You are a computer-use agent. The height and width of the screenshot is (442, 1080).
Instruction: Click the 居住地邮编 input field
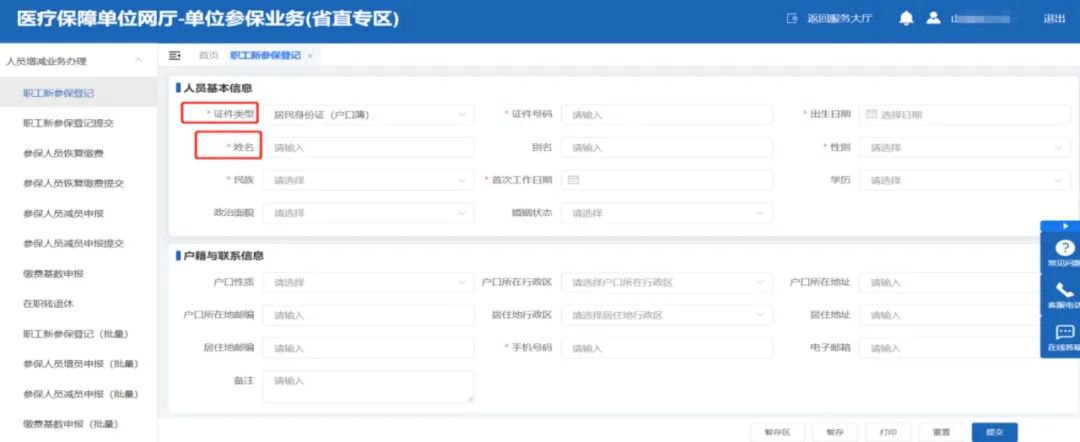368,348
